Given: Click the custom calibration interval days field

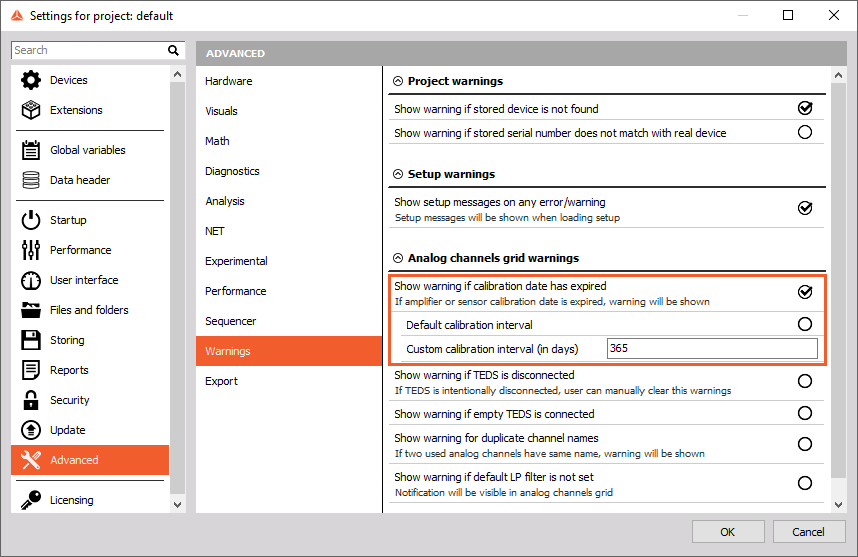Looking at the screenshot, I should [x=712, y=349].
